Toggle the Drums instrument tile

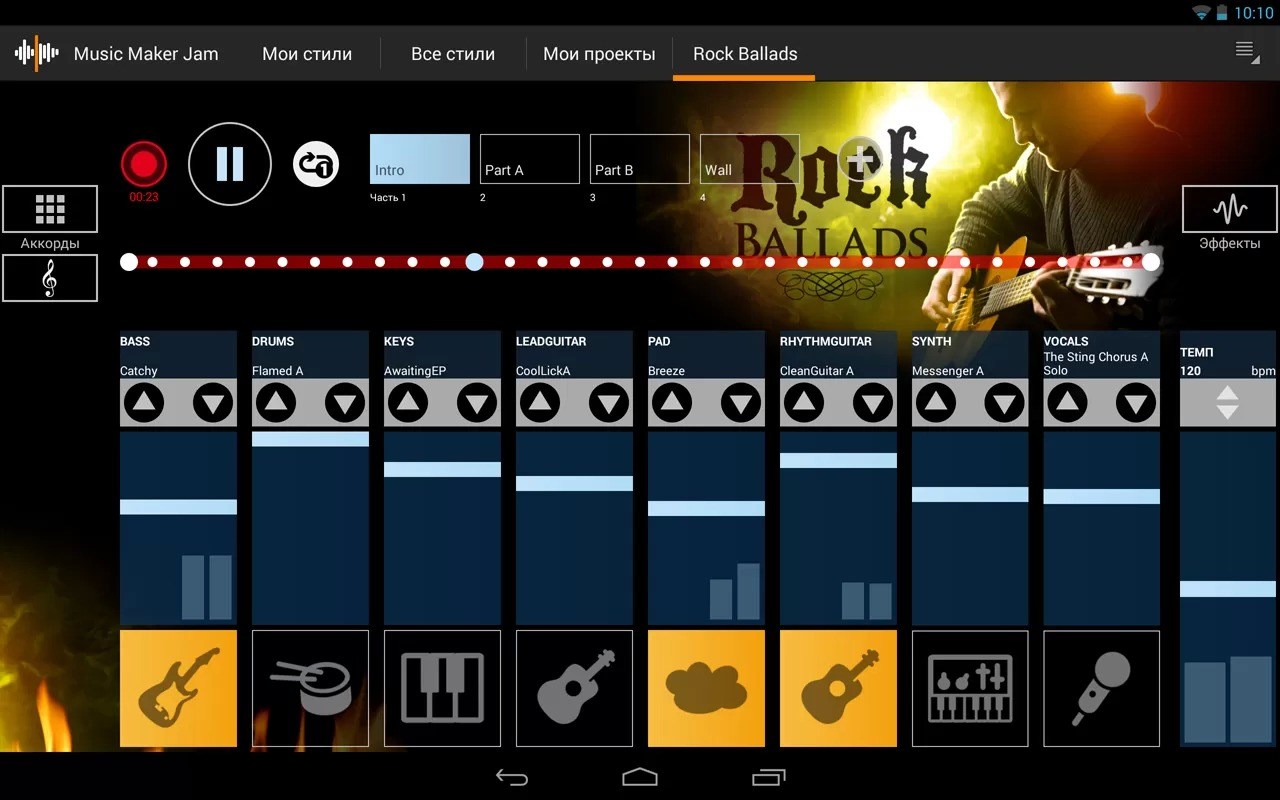pos(310,688)
